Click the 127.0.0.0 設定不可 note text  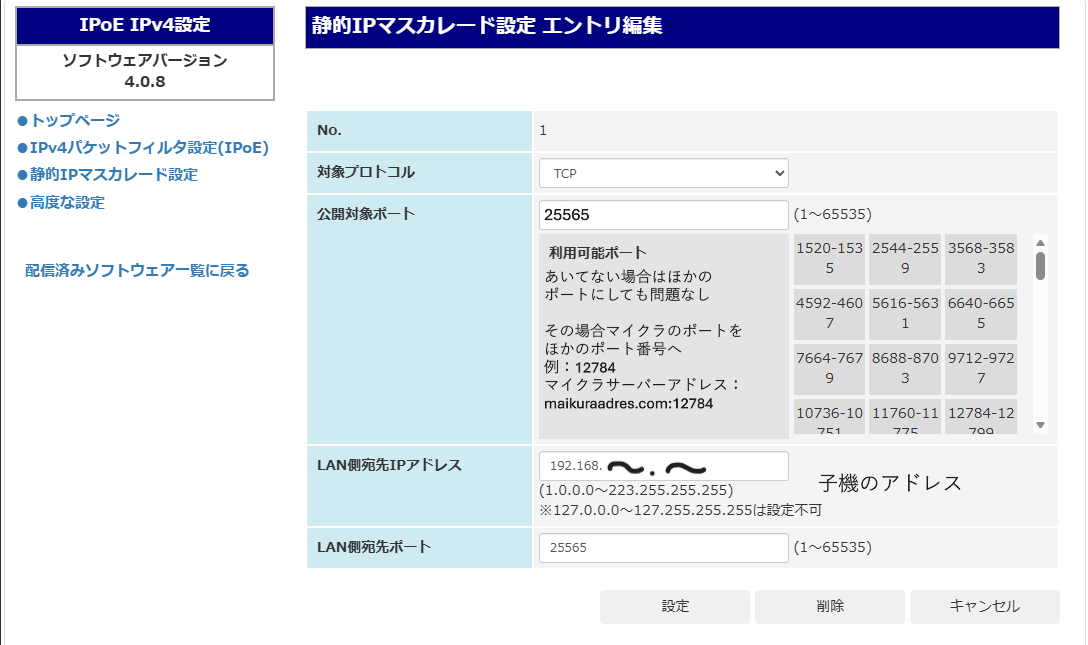[681, 510]
